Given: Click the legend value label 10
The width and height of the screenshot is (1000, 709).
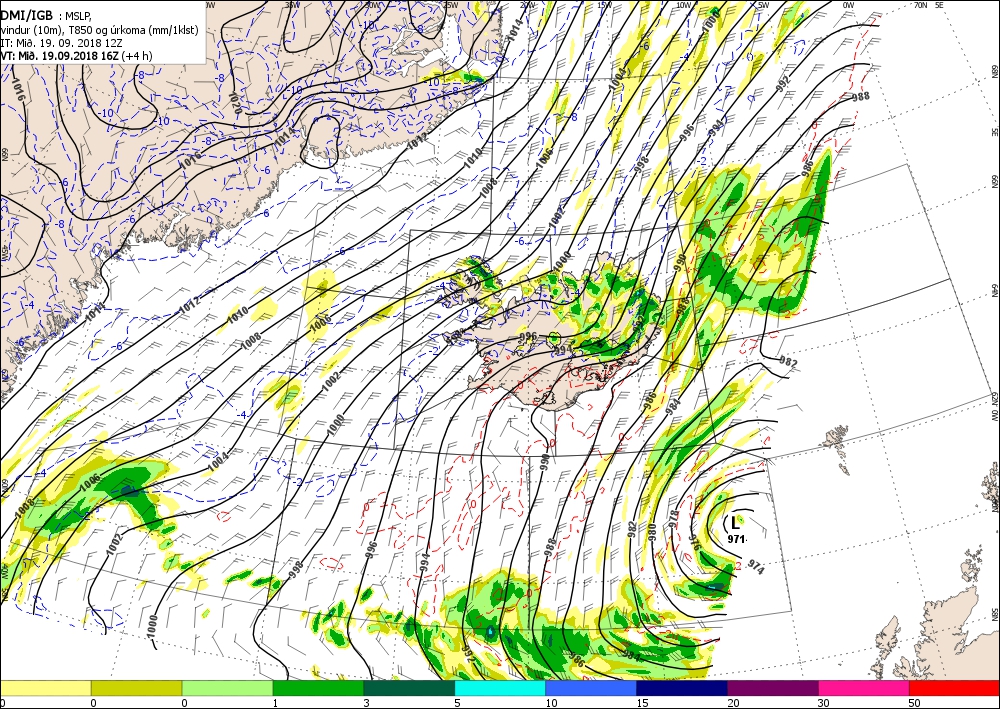Looking at the screenshot, I should (550, 703).
